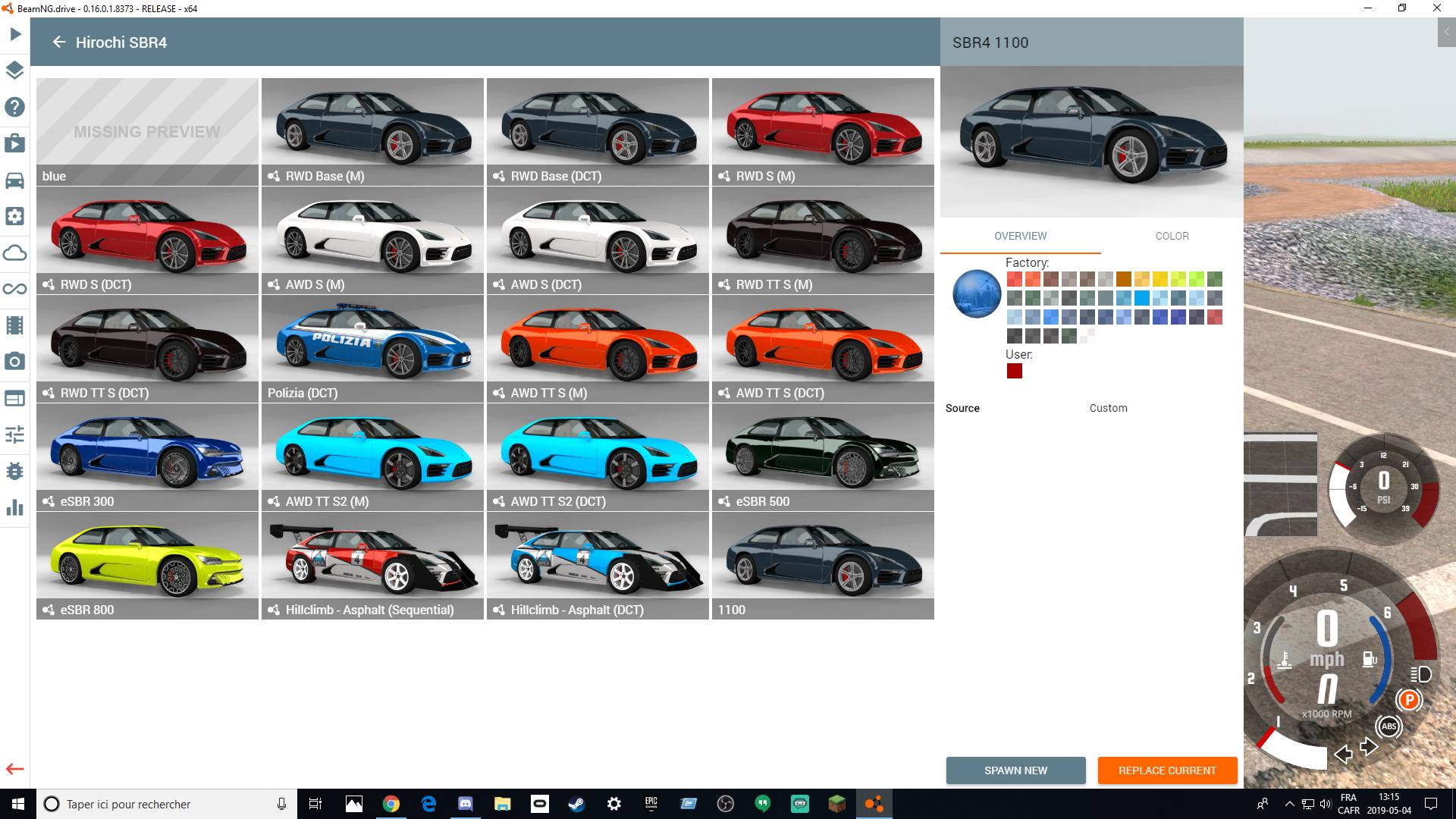Open the camera photo mode icon
The height and width of the screenshot is (819, 1456).
pos(14,362)
